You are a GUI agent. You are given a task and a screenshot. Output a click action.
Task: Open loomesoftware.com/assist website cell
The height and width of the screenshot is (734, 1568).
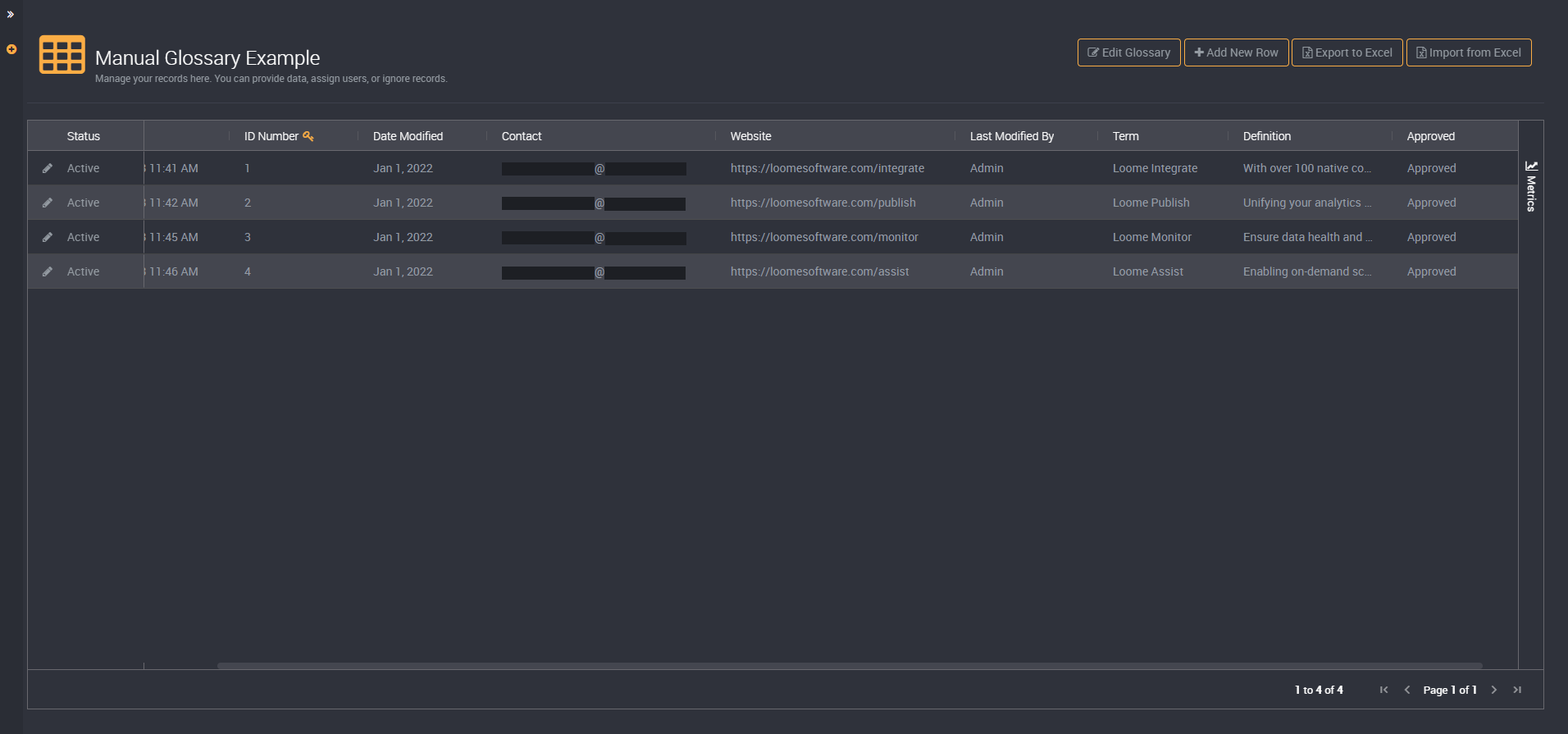(x=820, y=271)
